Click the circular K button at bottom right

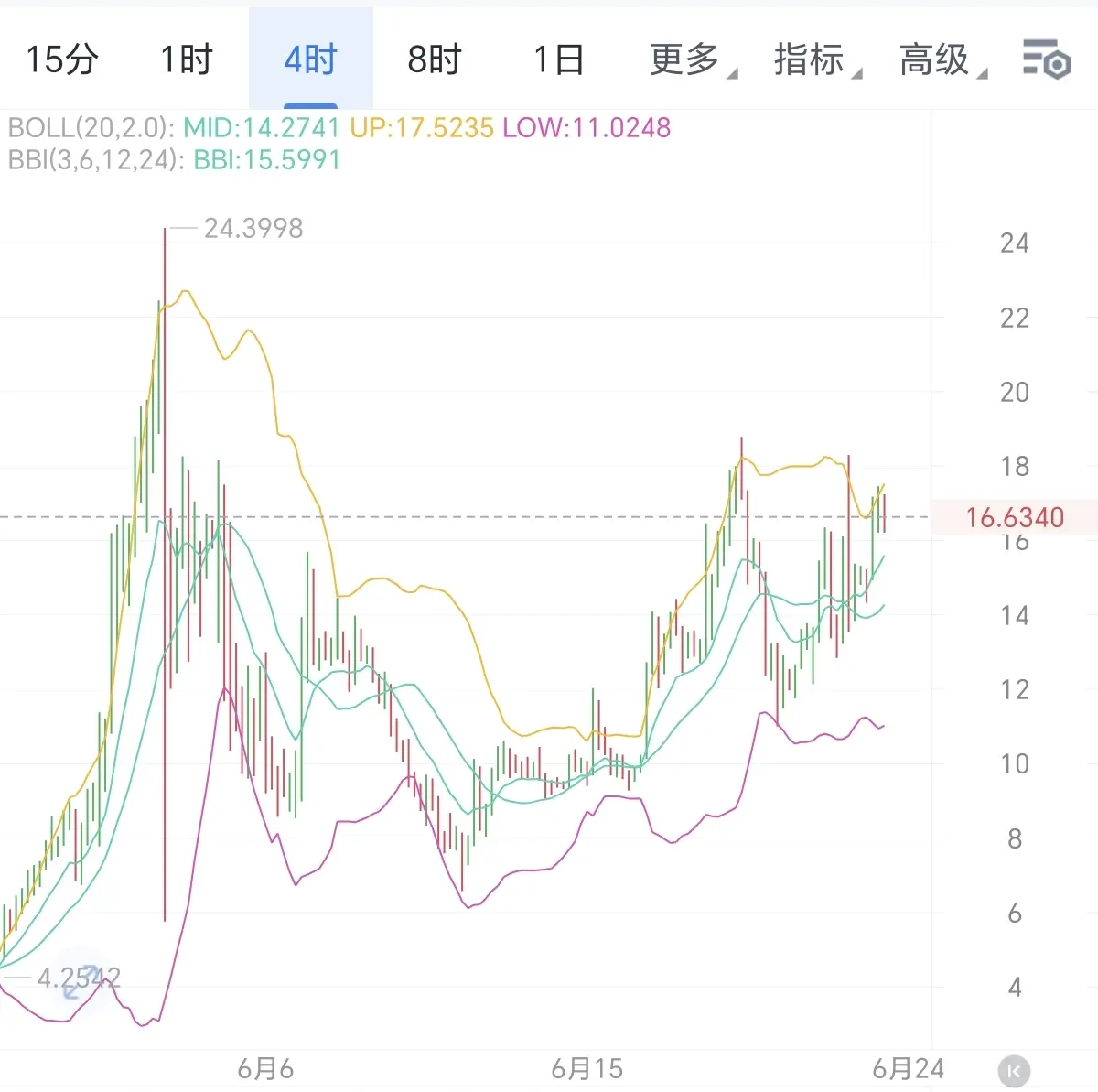pyautogui.click(x=1013, y=1070)
